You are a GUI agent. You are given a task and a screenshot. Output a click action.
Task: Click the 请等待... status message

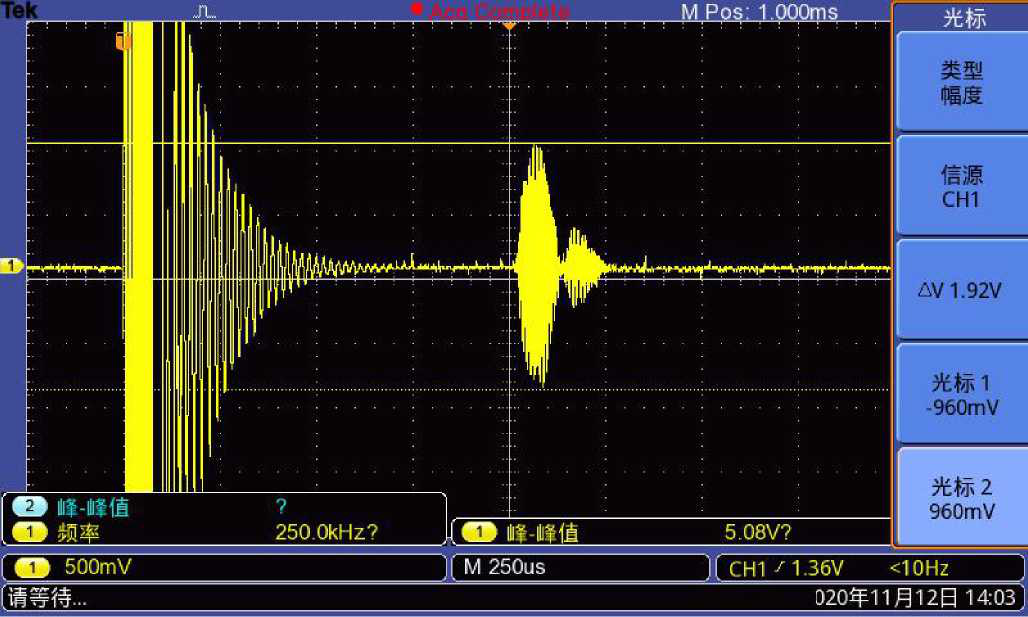[x=47, y=597]
